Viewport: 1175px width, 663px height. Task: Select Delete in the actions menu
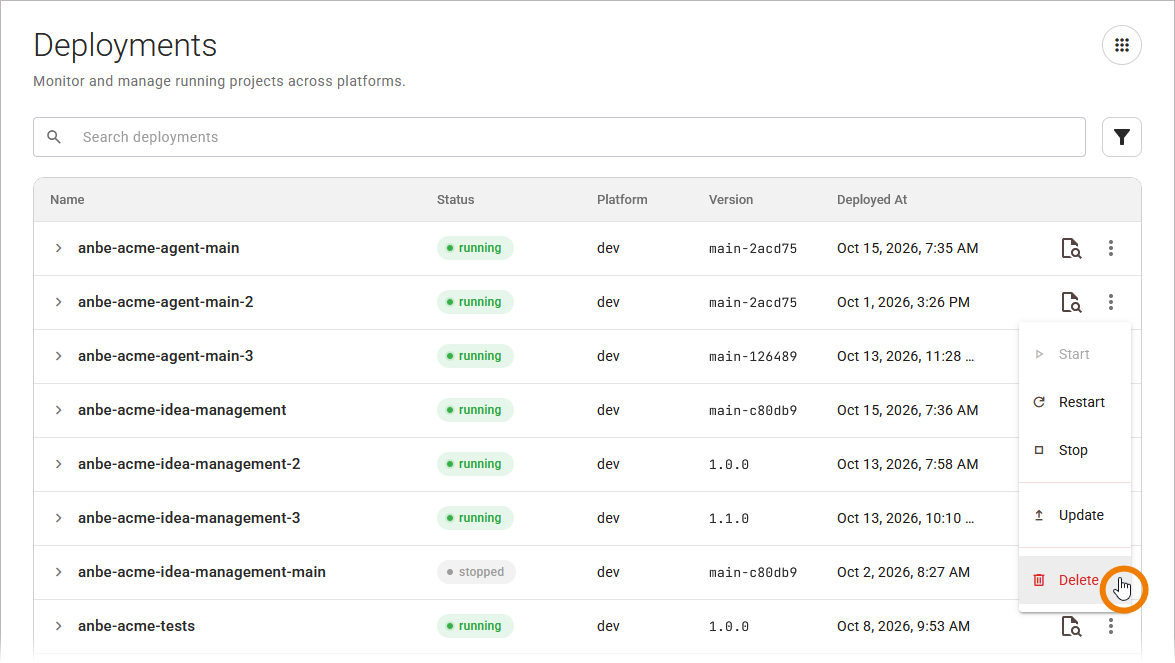tap(1075, 580)
